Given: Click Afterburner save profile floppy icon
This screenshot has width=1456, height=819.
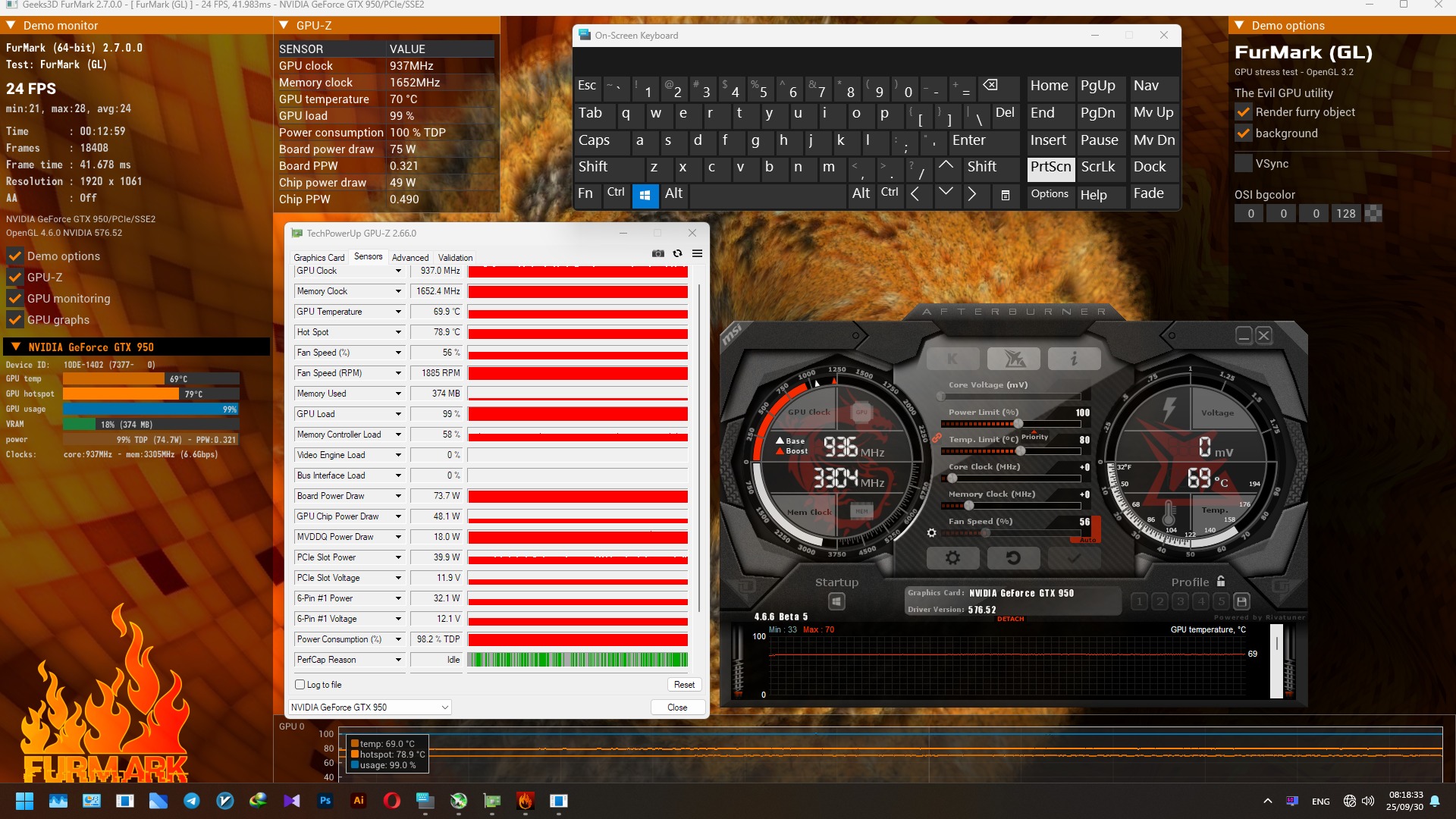Looking at the screenshot, I should [x=1241, y=601].
